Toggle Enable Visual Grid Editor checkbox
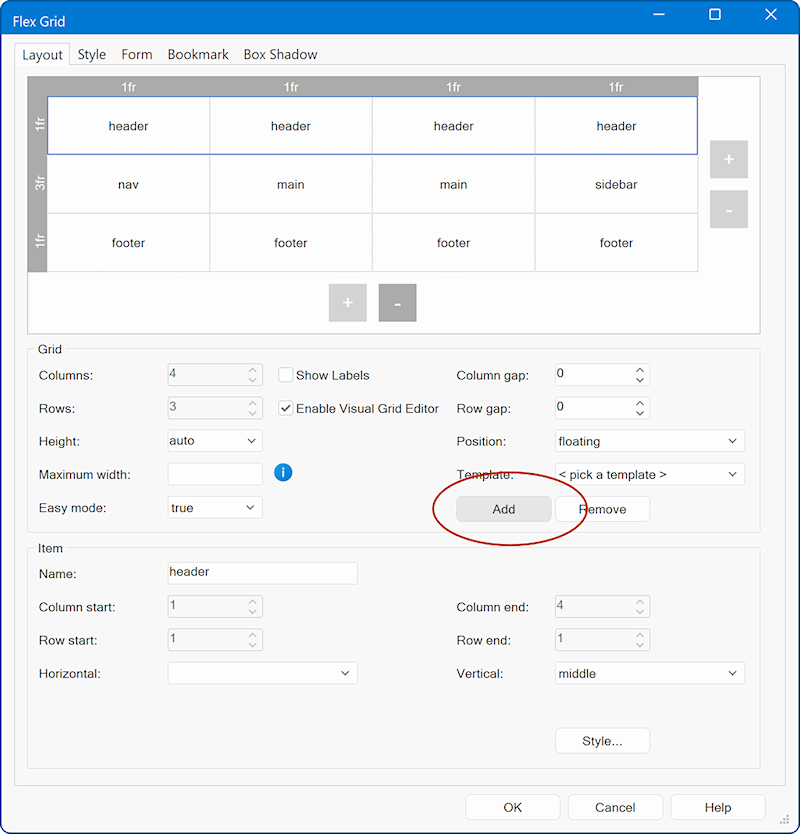800x834 pixels. [286, 408]
